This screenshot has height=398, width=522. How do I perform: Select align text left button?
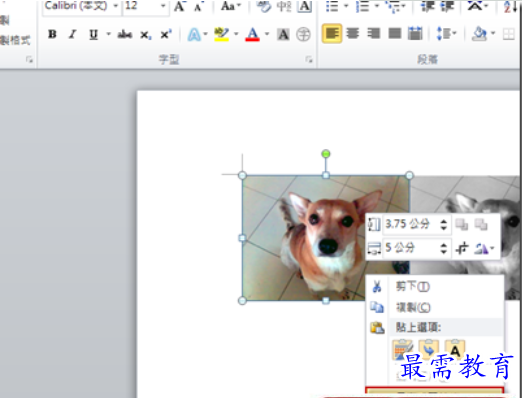point(331,33)
